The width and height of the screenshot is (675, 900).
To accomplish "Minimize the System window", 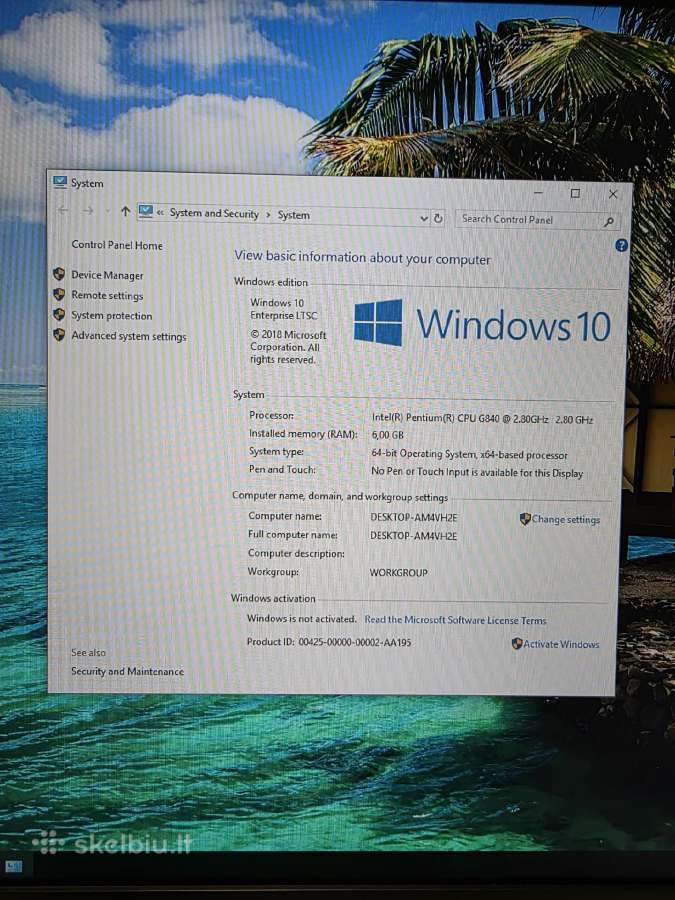I will [x=538, y=193].
